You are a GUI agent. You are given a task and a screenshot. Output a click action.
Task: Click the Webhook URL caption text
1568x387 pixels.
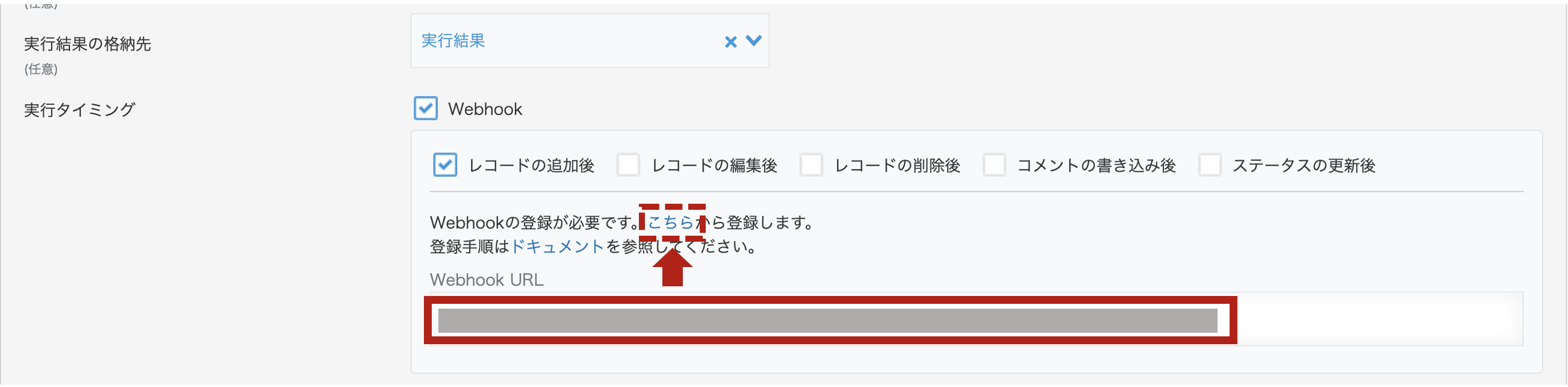tap(487, 280)
